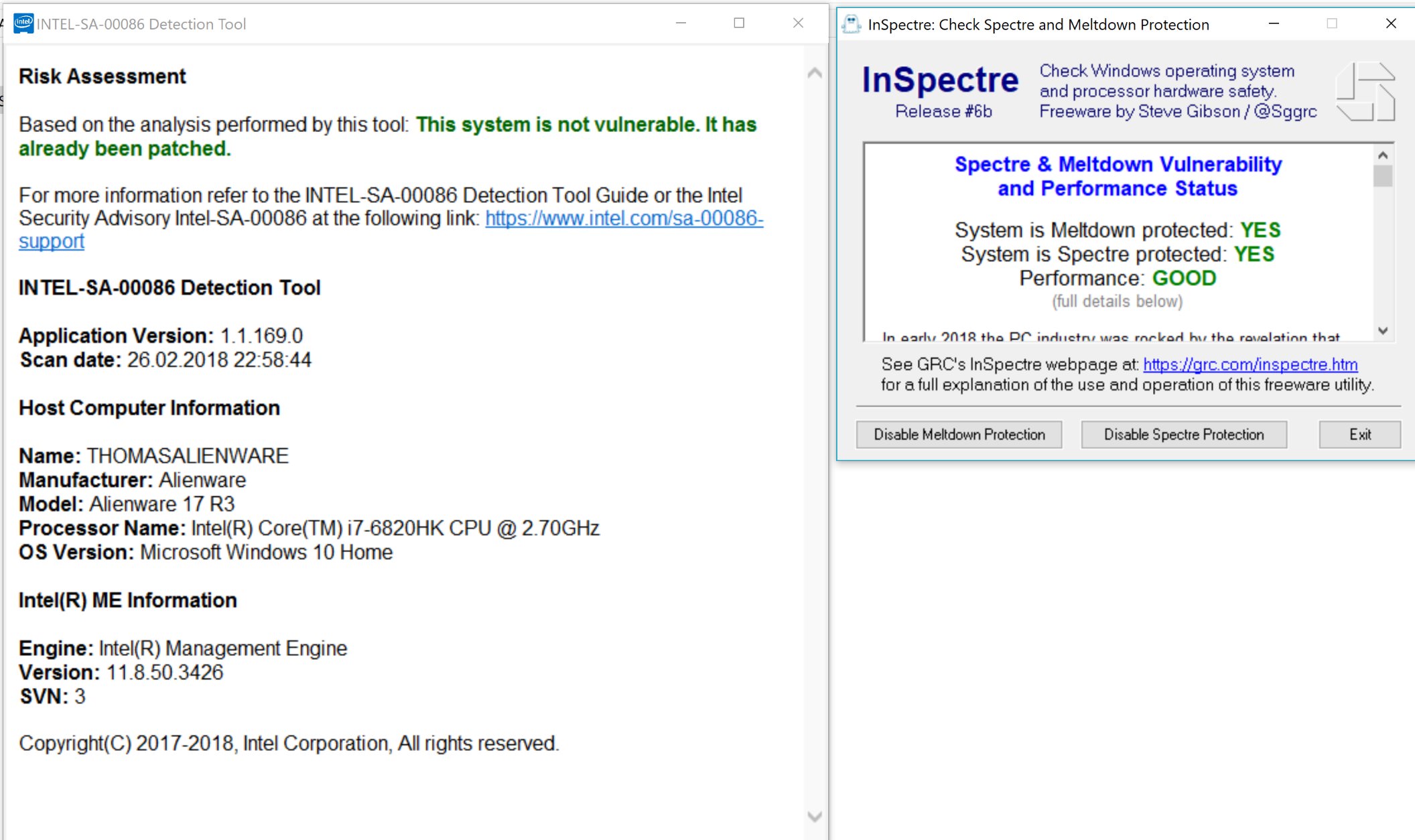Click the Engine: Intel(R) Management Engine line
This screenshot has height=840, width=1415.
(x=183, y=648)
